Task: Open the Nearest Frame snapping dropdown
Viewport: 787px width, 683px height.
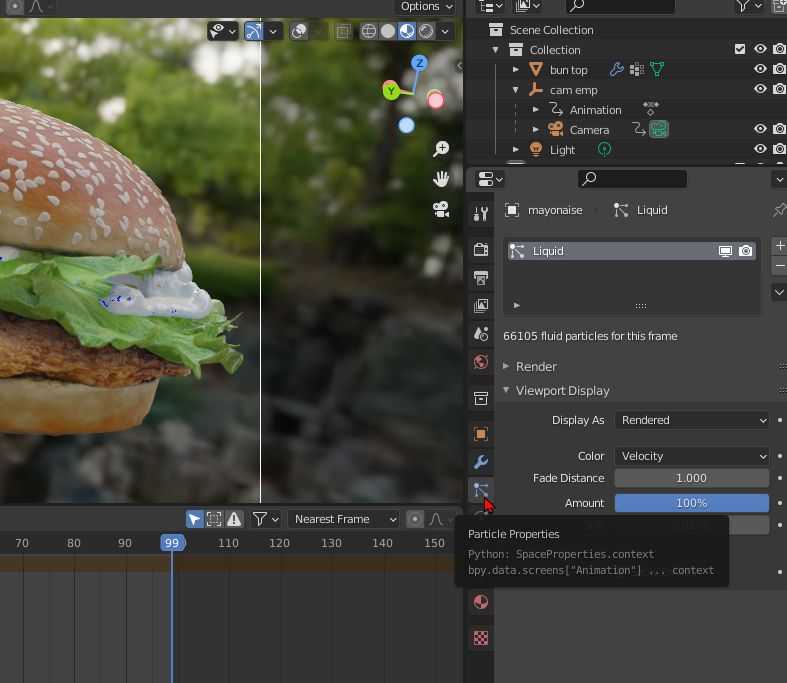Action: point(343,519)
